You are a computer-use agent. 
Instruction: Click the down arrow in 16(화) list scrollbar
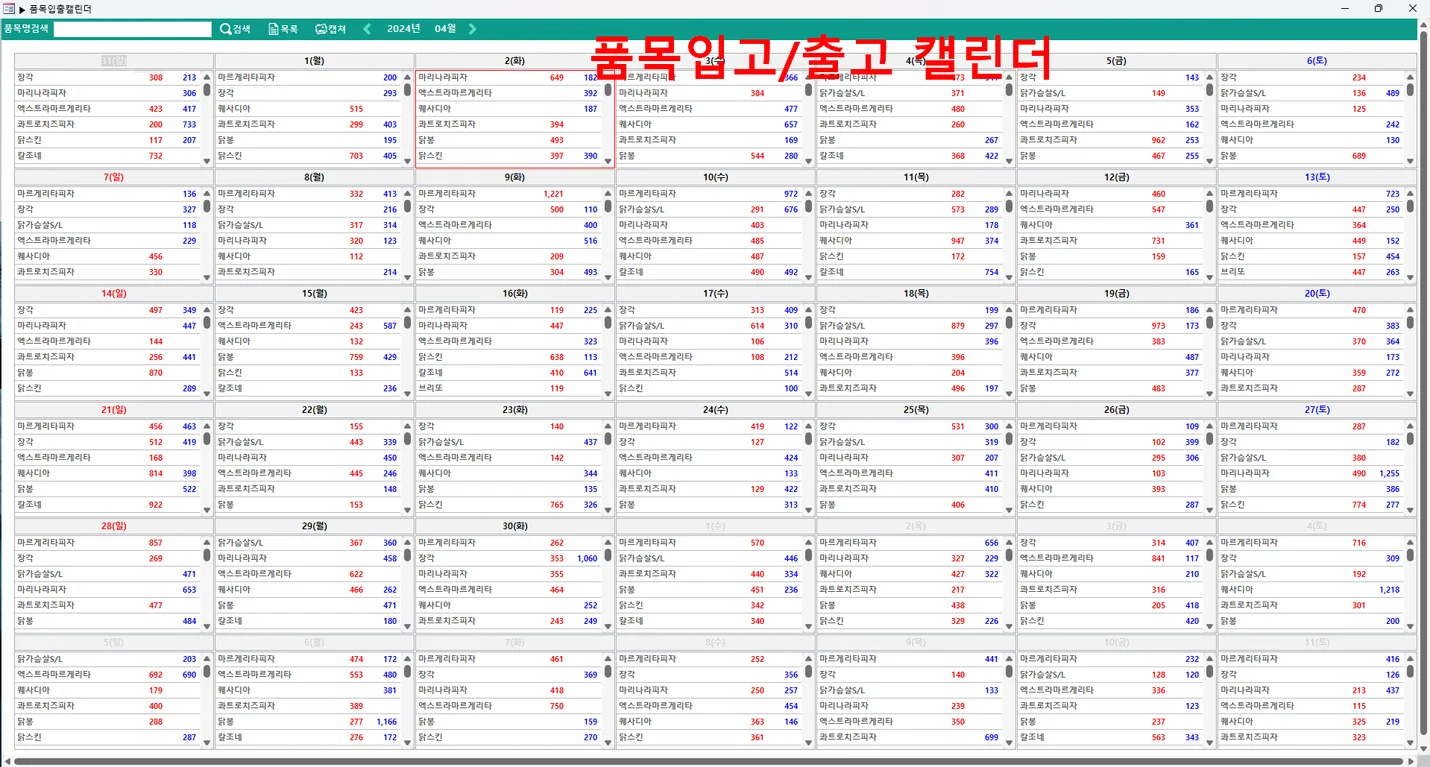pyautogui.click(x=608, y=393)
